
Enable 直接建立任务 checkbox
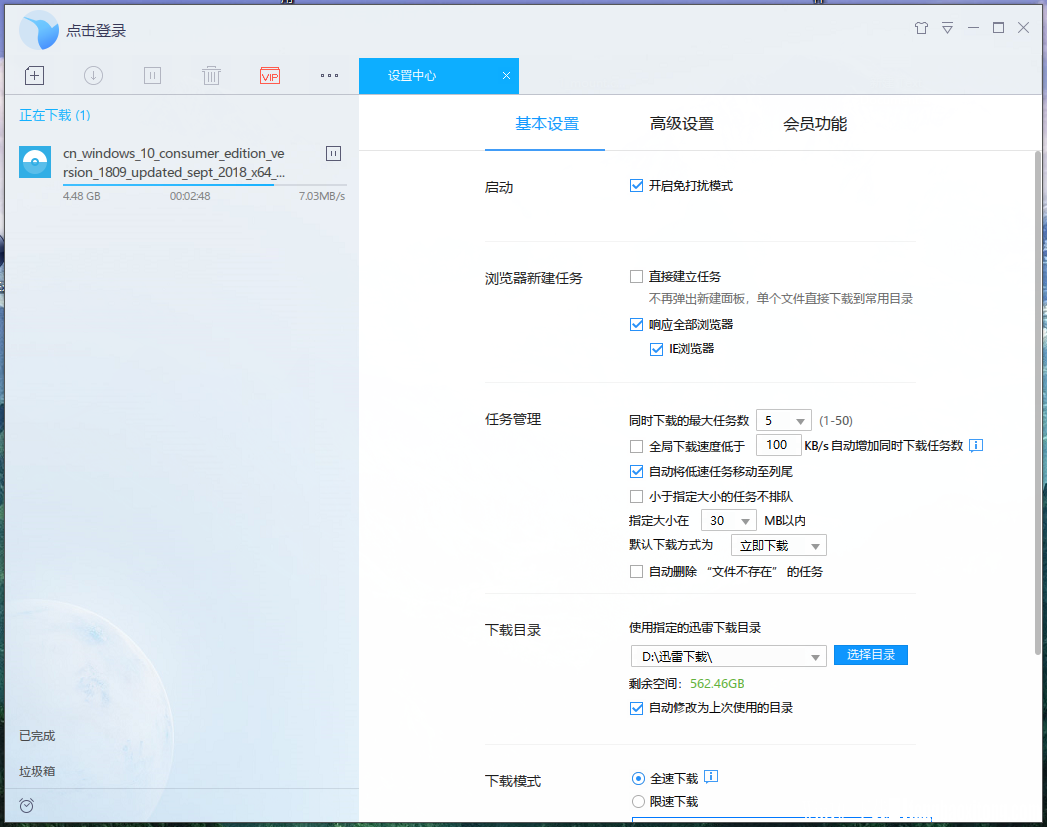[636, 276]
